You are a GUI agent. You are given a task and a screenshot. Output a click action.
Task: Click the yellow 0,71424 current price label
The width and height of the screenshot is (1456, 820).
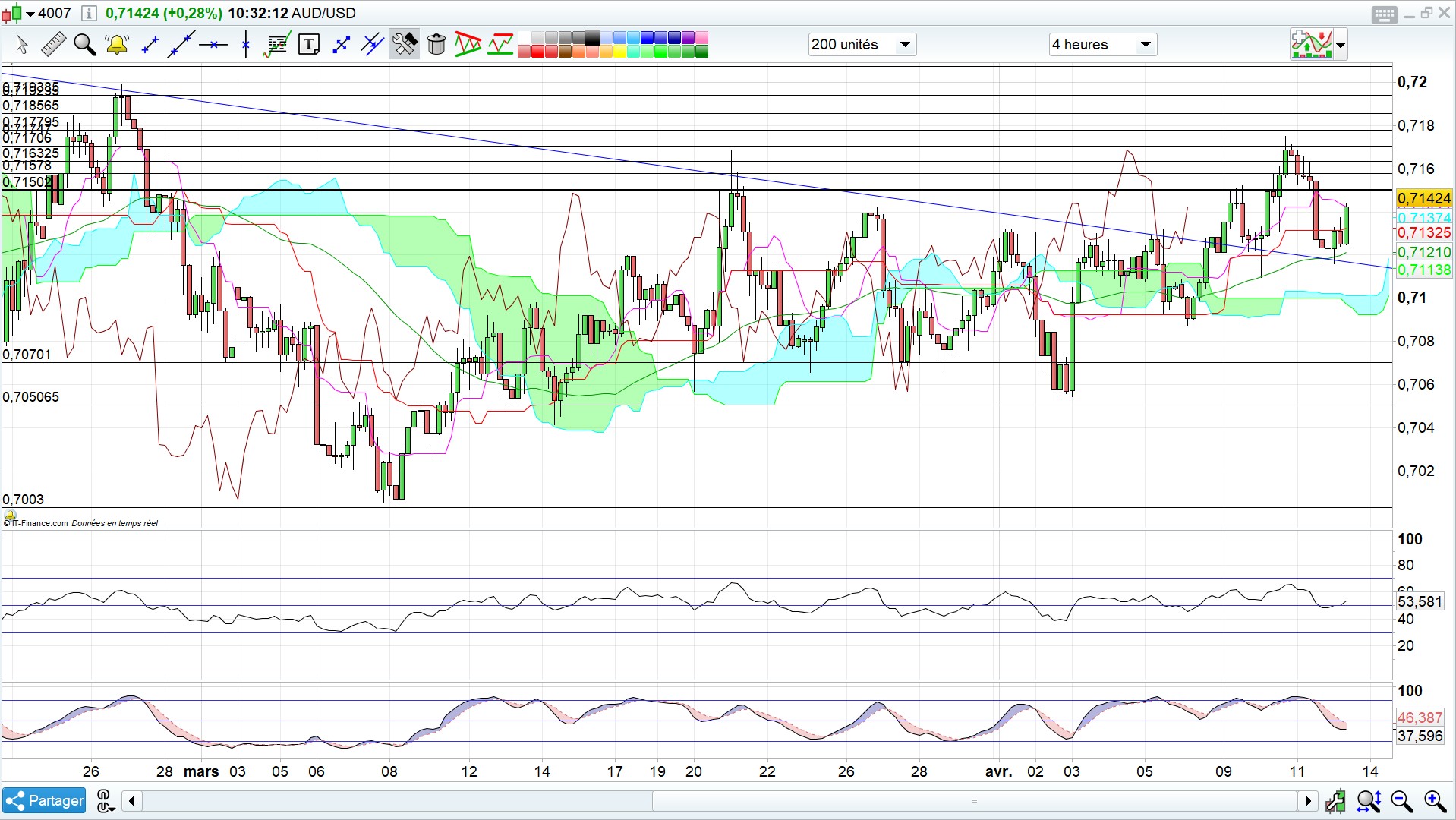click(x=1424, y=198)
